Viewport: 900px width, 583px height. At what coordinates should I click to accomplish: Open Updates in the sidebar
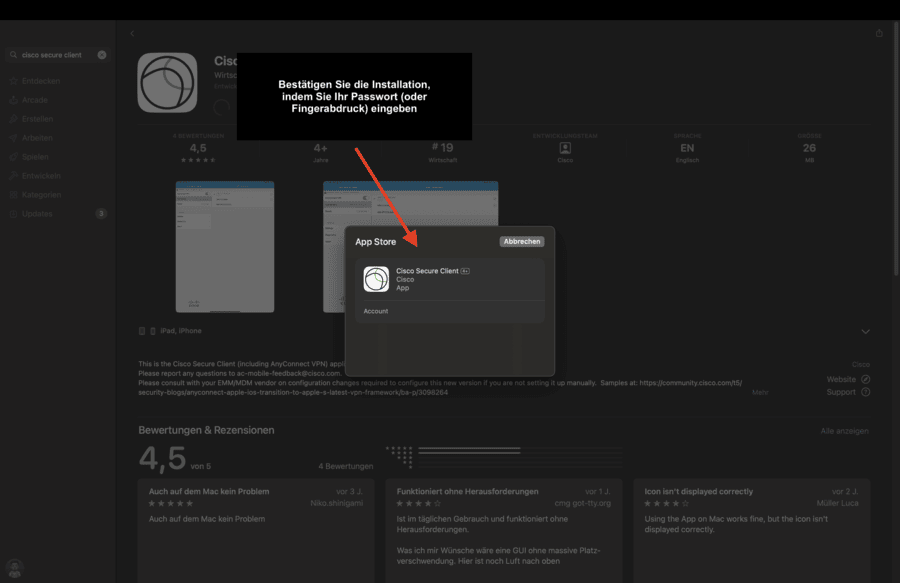tap(57, 213)
